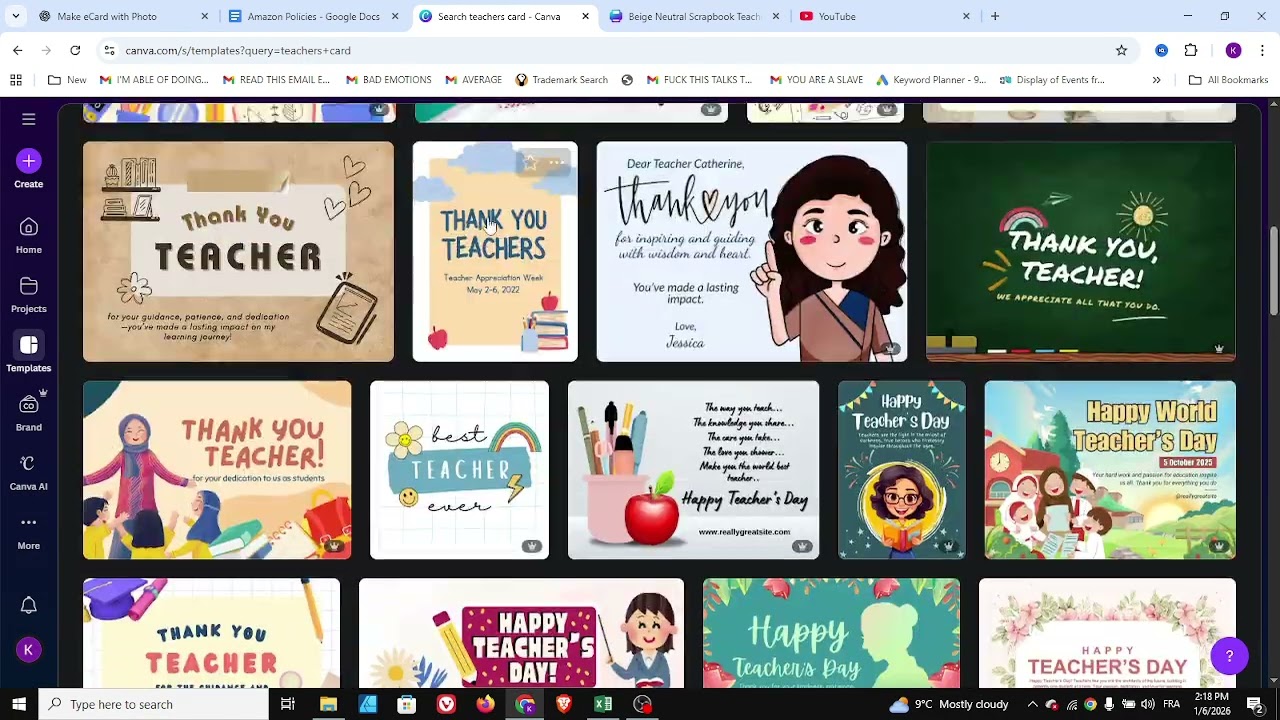
Task: Expand the hidden bookmarks chevron
Action: pos(1156,80)
